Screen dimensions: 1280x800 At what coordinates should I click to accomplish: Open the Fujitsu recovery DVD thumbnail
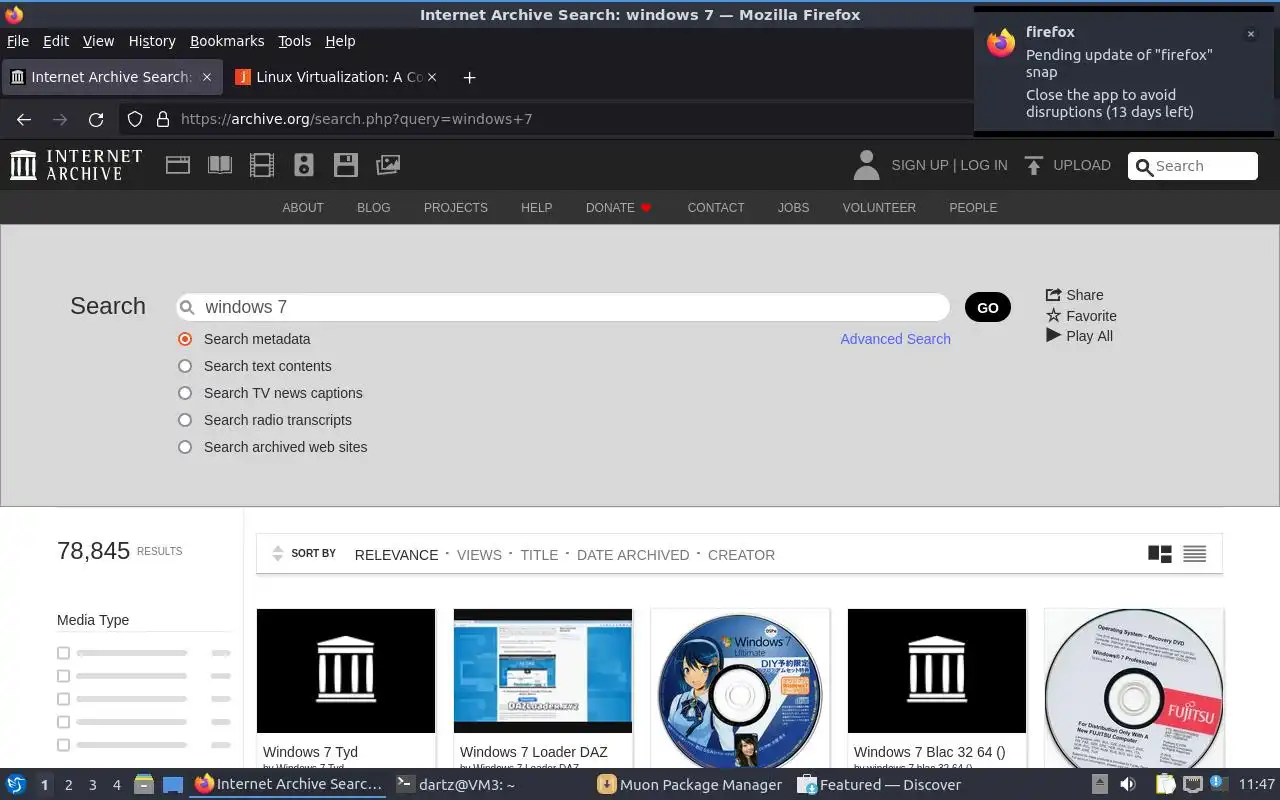1134,688
